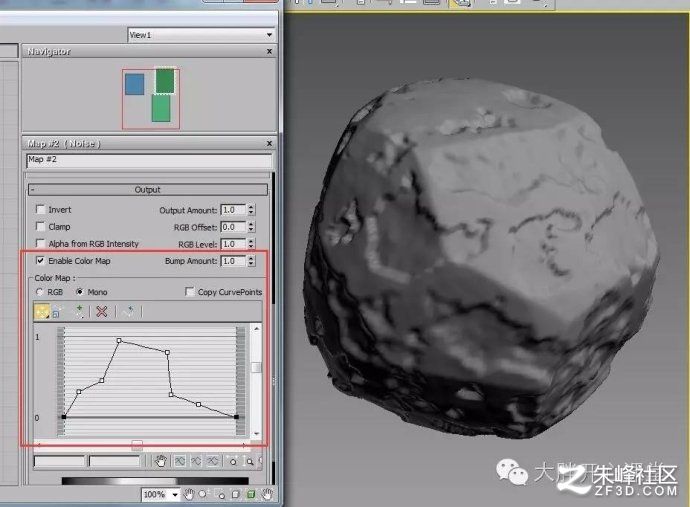The width and height of the screenshot is (690, 507).
Task: Click the curve graph horizontal scrollbar thumb
Action: 137,445
